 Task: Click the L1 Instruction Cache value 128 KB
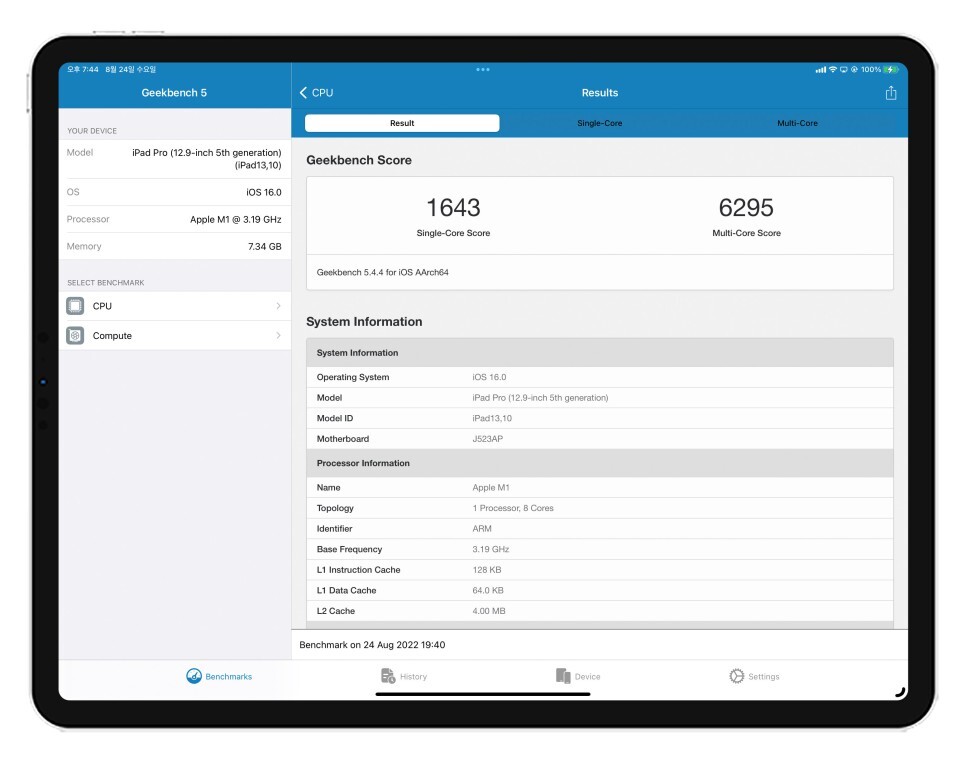(x=487, y=570)
